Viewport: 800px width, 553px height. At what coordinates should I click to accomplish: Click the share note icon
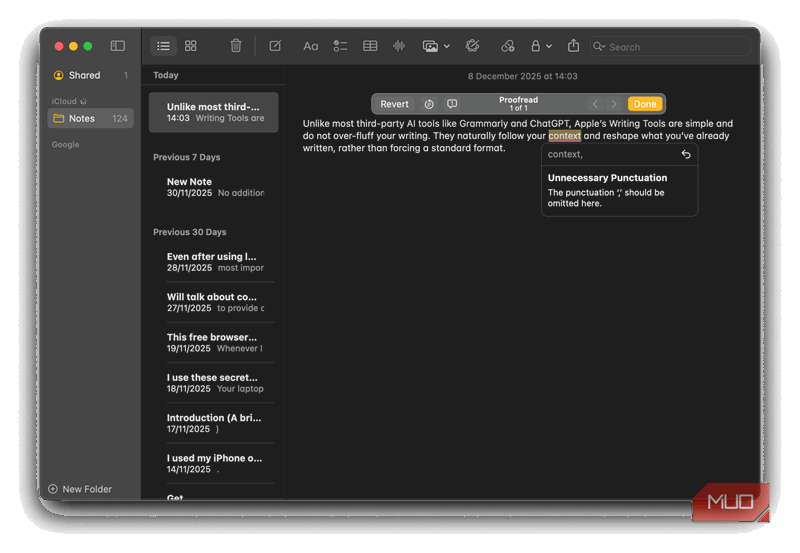tap(573, 46)
